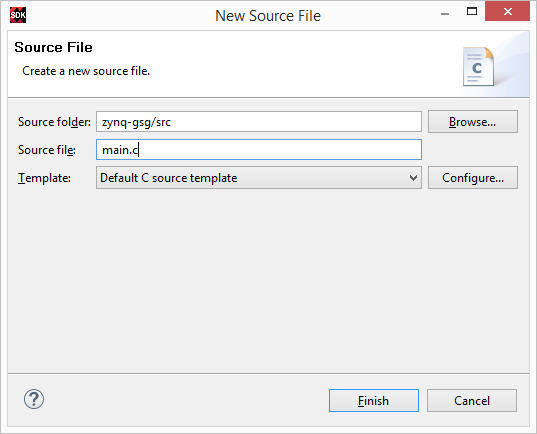
Task: Click the C source file wizard icon
Action: [x=478, y=66]
